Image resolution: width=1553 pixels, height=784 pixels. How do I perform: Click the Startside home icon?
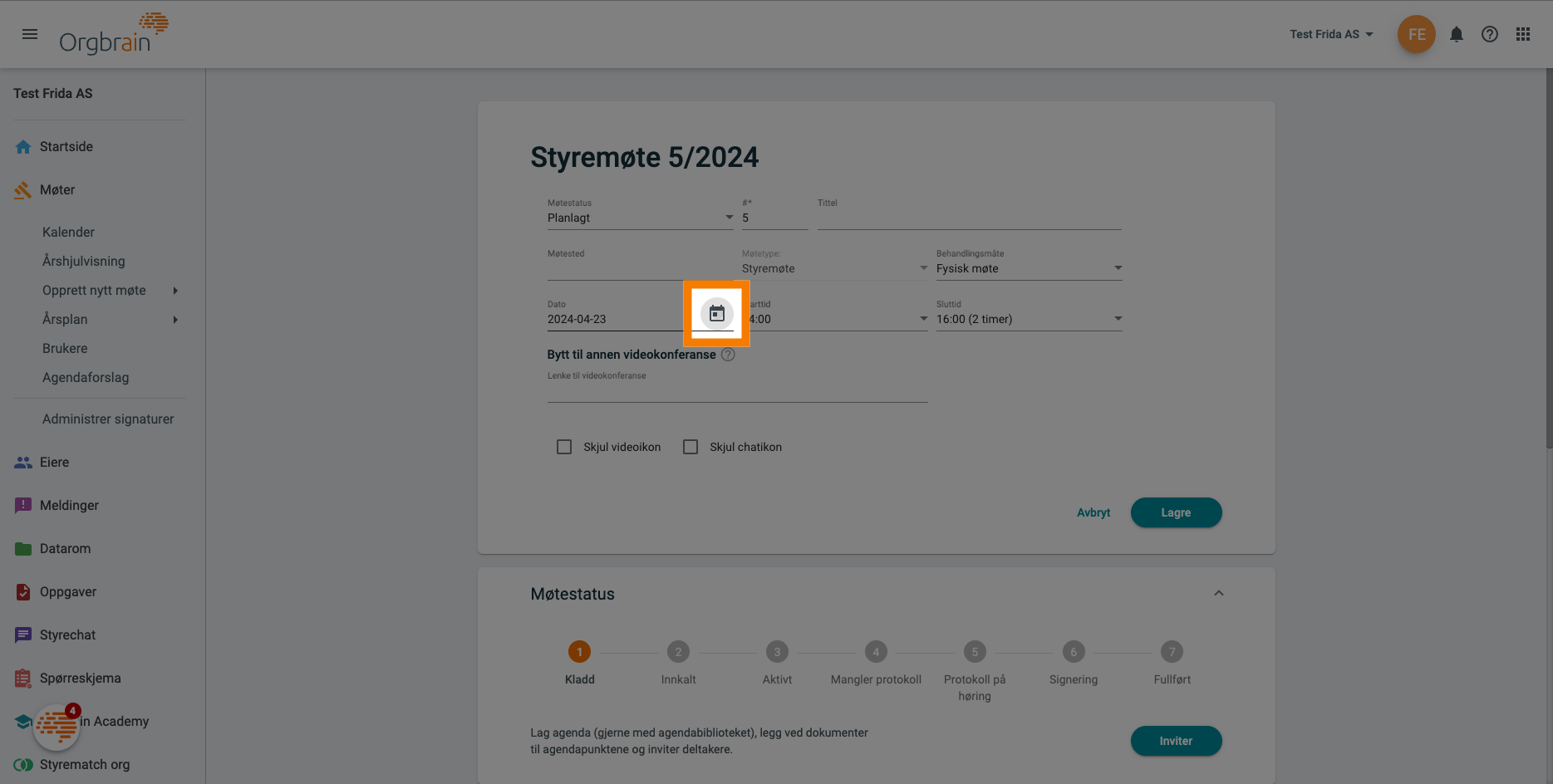point(23,147)
